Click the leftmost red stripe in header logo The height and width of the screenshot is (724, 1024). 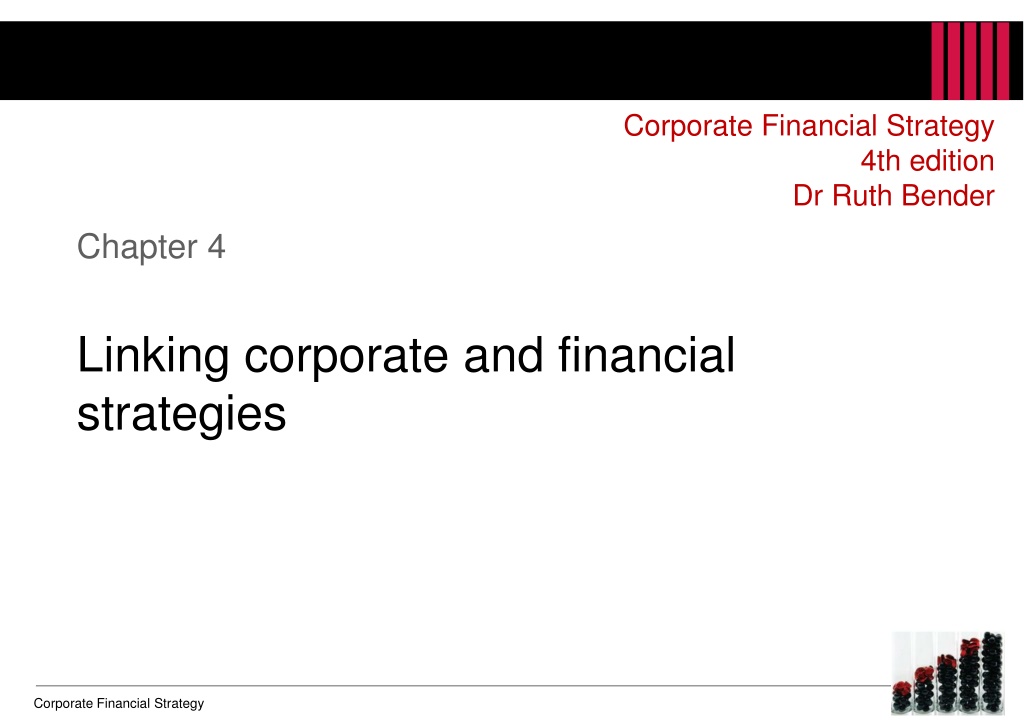point(938,60)
